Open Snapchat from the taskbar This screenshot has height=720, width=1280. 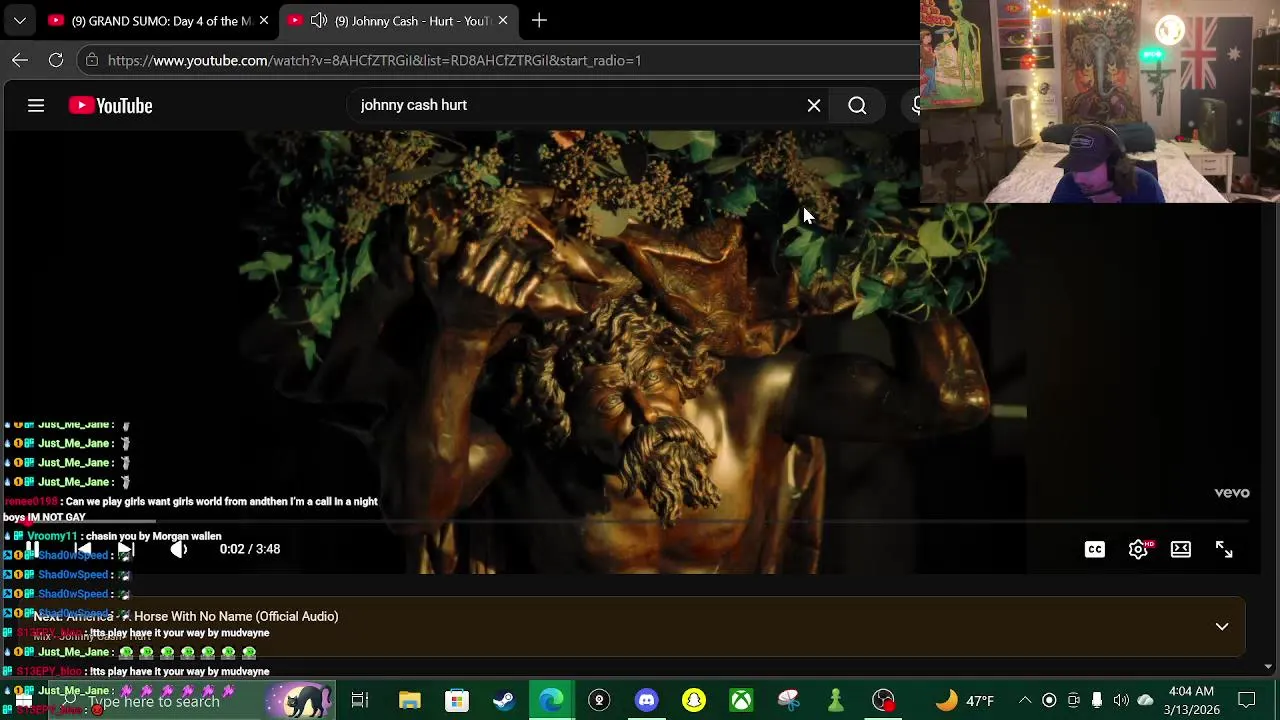click(694, 700)
